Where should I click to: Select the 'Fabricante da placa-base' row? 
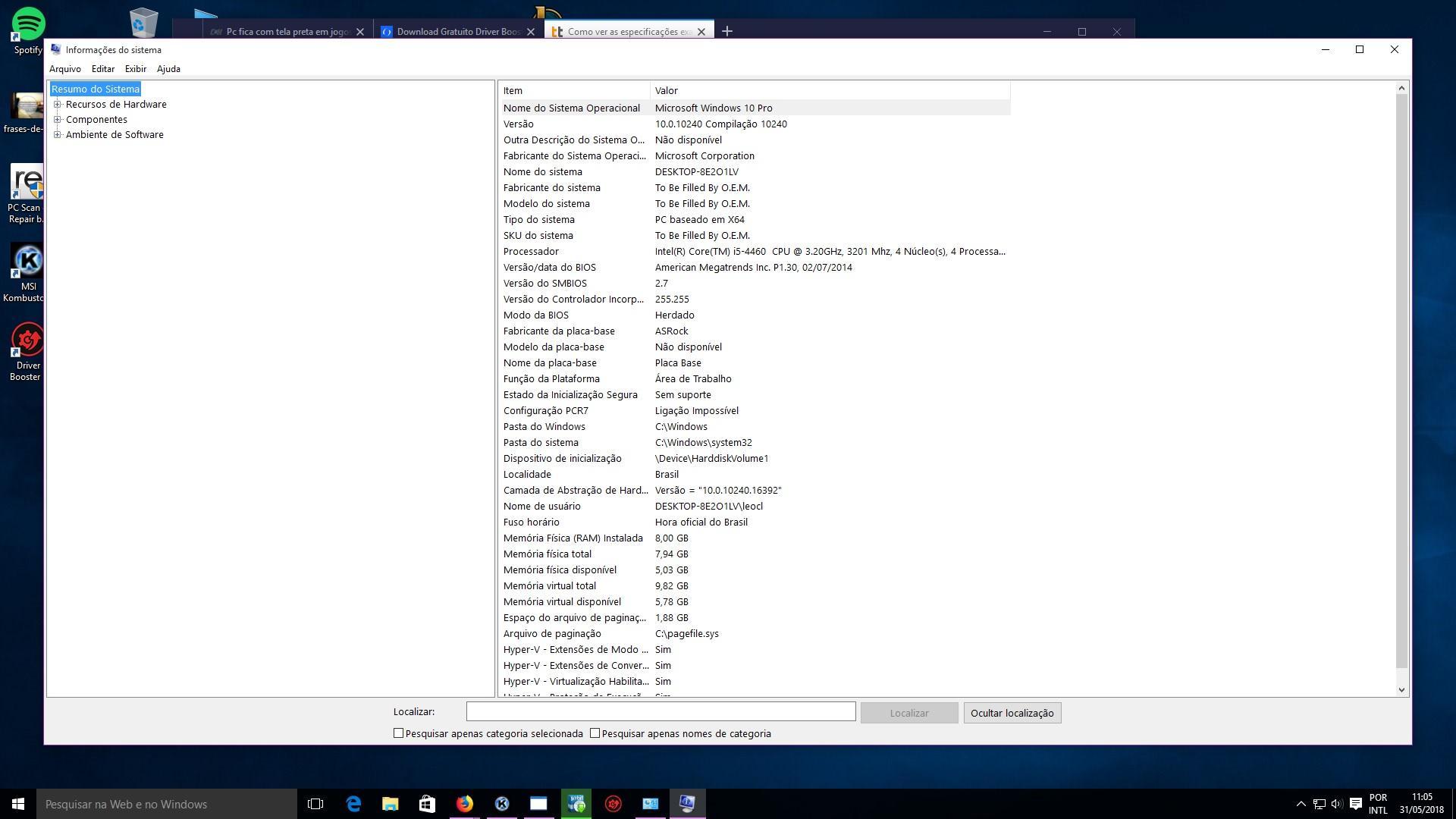tap(755, 331)
